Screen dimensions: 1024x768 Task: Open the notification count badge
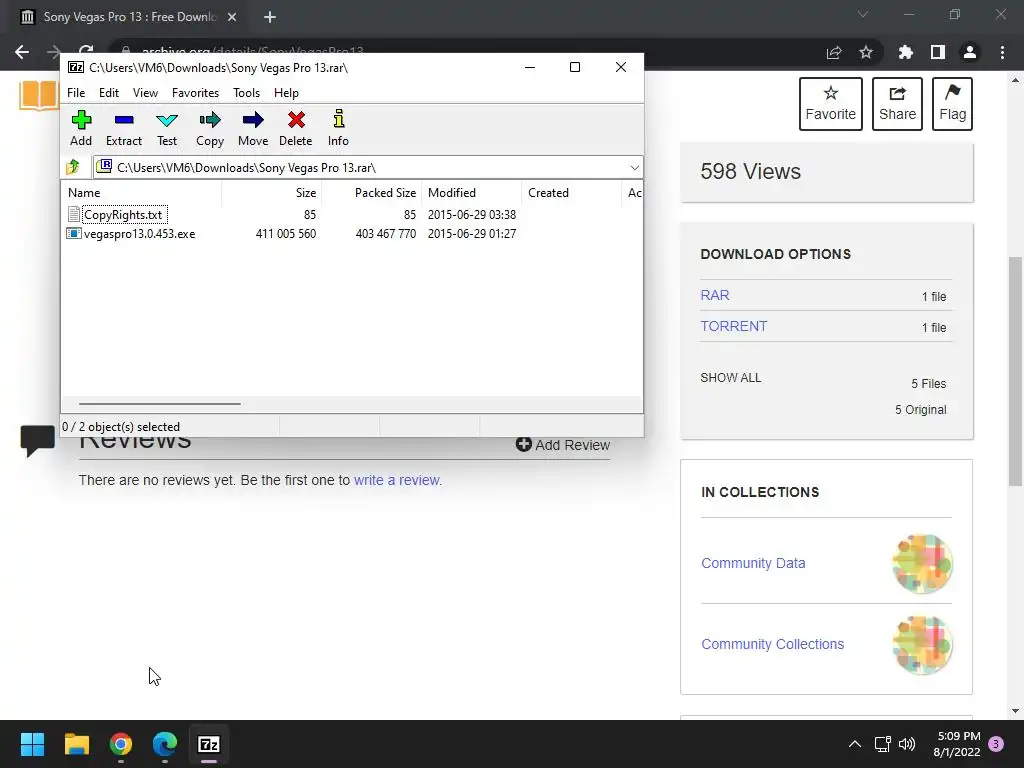(x=996, y=744)
